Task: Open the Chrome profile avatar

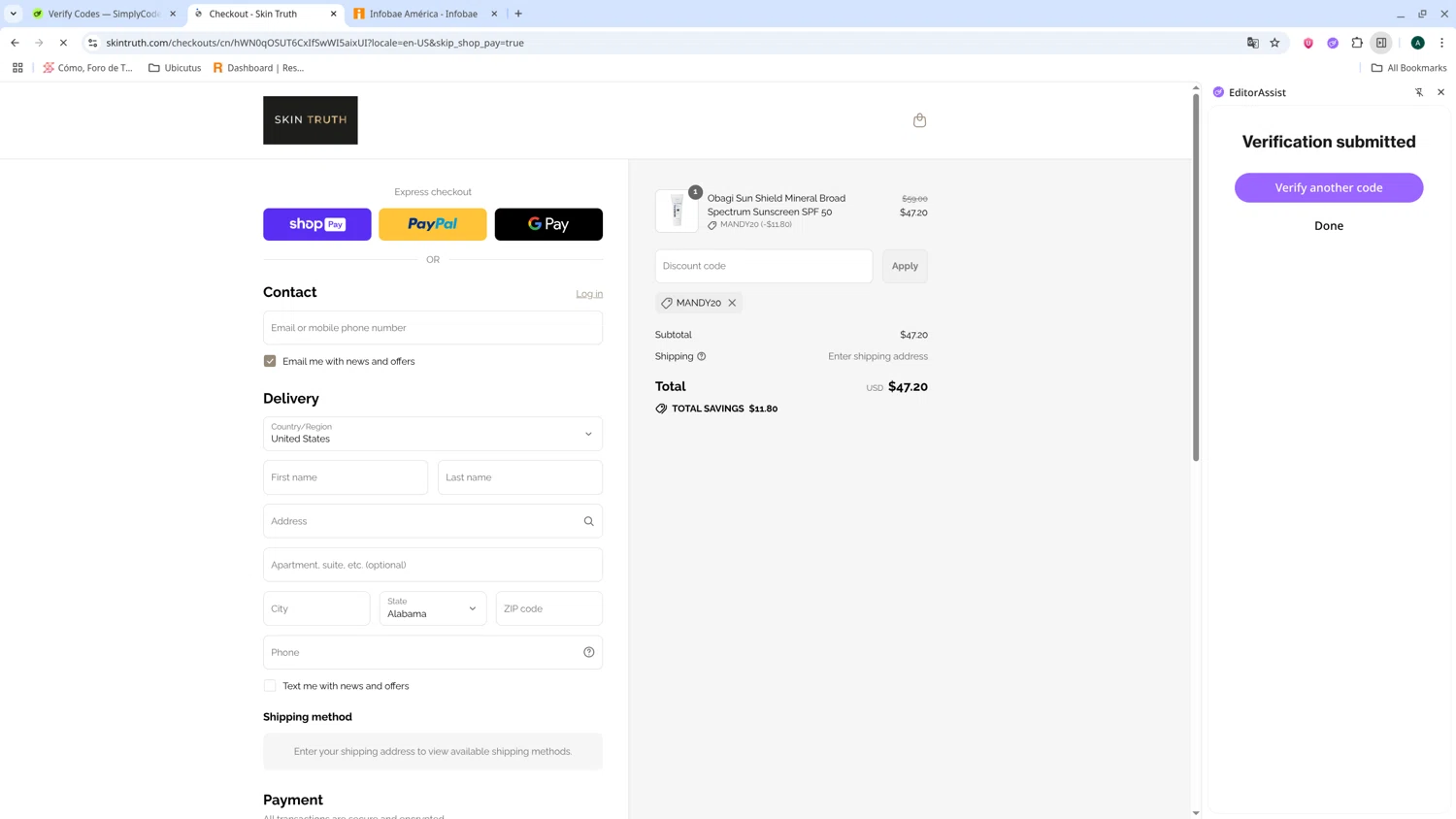Action: (1417, 43)
